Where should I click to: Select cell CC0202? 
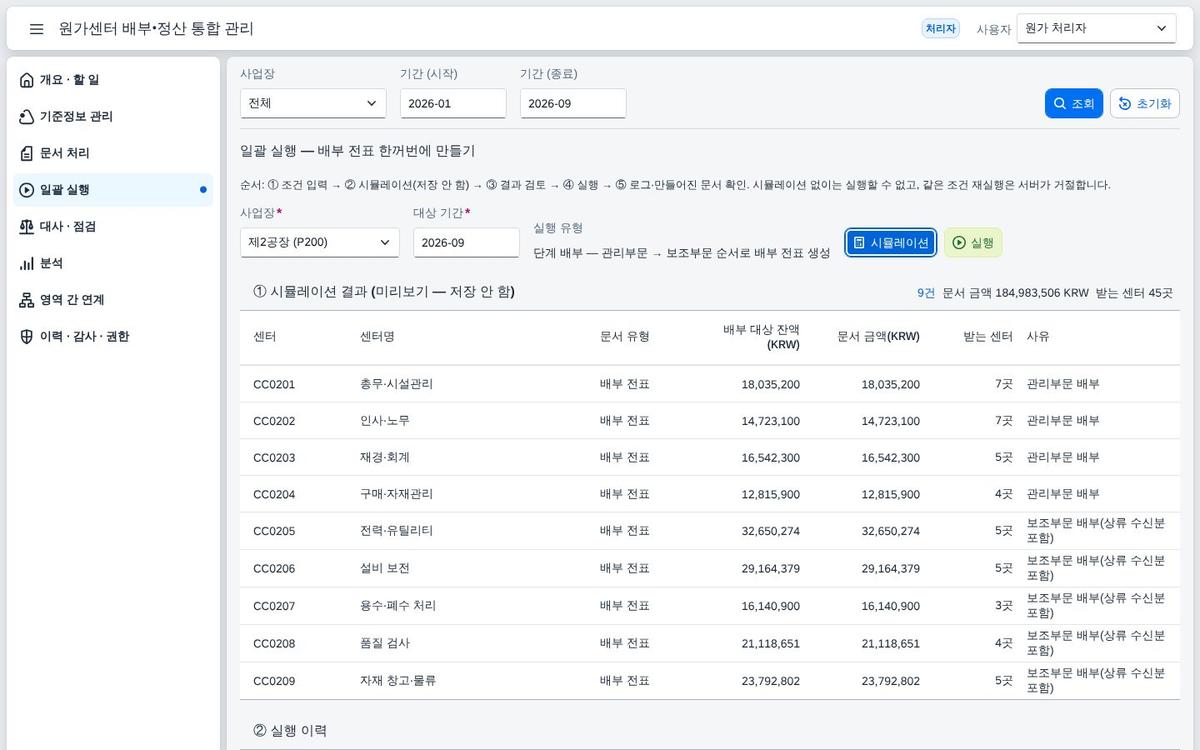[x=274, y=421]
